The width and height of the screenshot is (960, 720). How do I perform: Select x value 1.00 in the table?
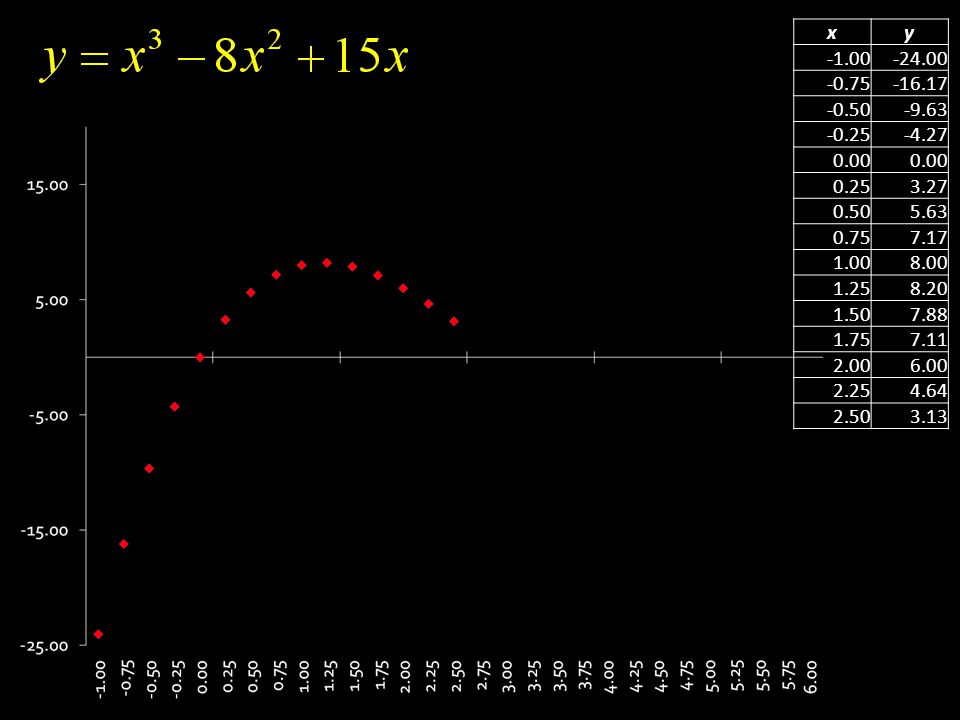pyautogui.click(x=832, y=263)
